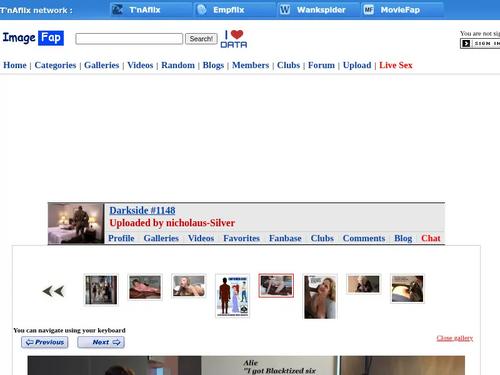Go to the Next image button
500x375 pixels.
[101, 342]
